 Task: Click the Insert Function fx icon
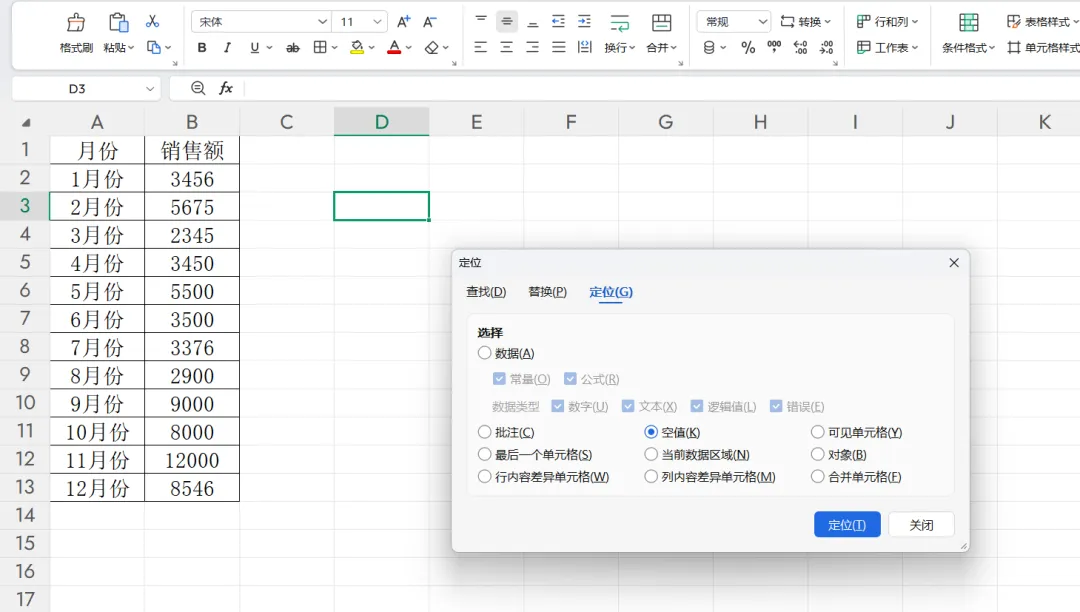pyautogui.click(x=226, y=88)
